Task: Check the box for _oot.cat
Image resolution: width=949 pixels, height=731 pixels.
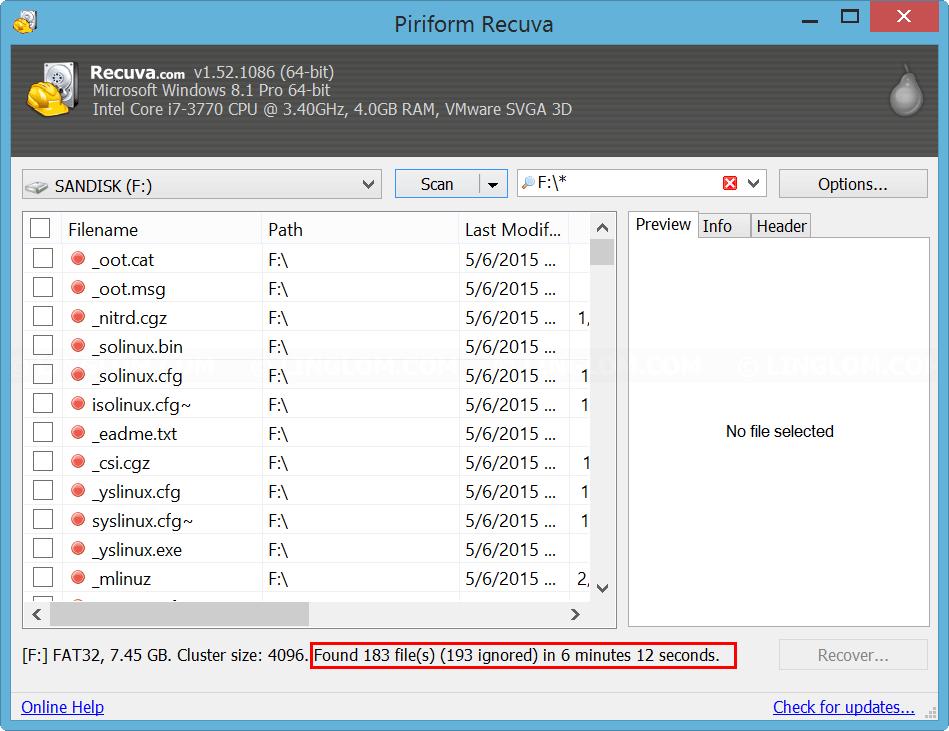Action: (43, 258)
